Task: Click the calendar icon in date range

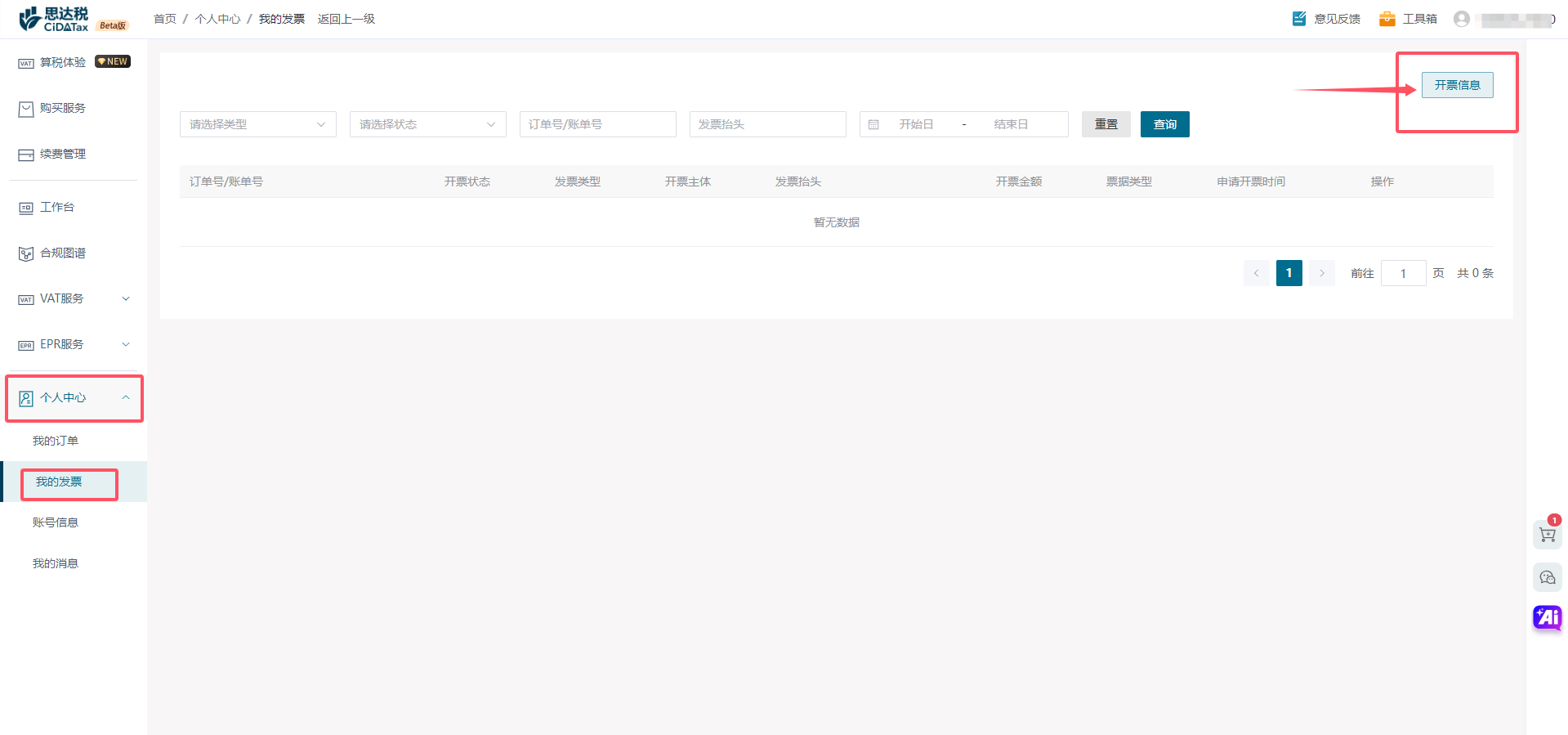Action: pyautogui.click(x=873, y=125)
